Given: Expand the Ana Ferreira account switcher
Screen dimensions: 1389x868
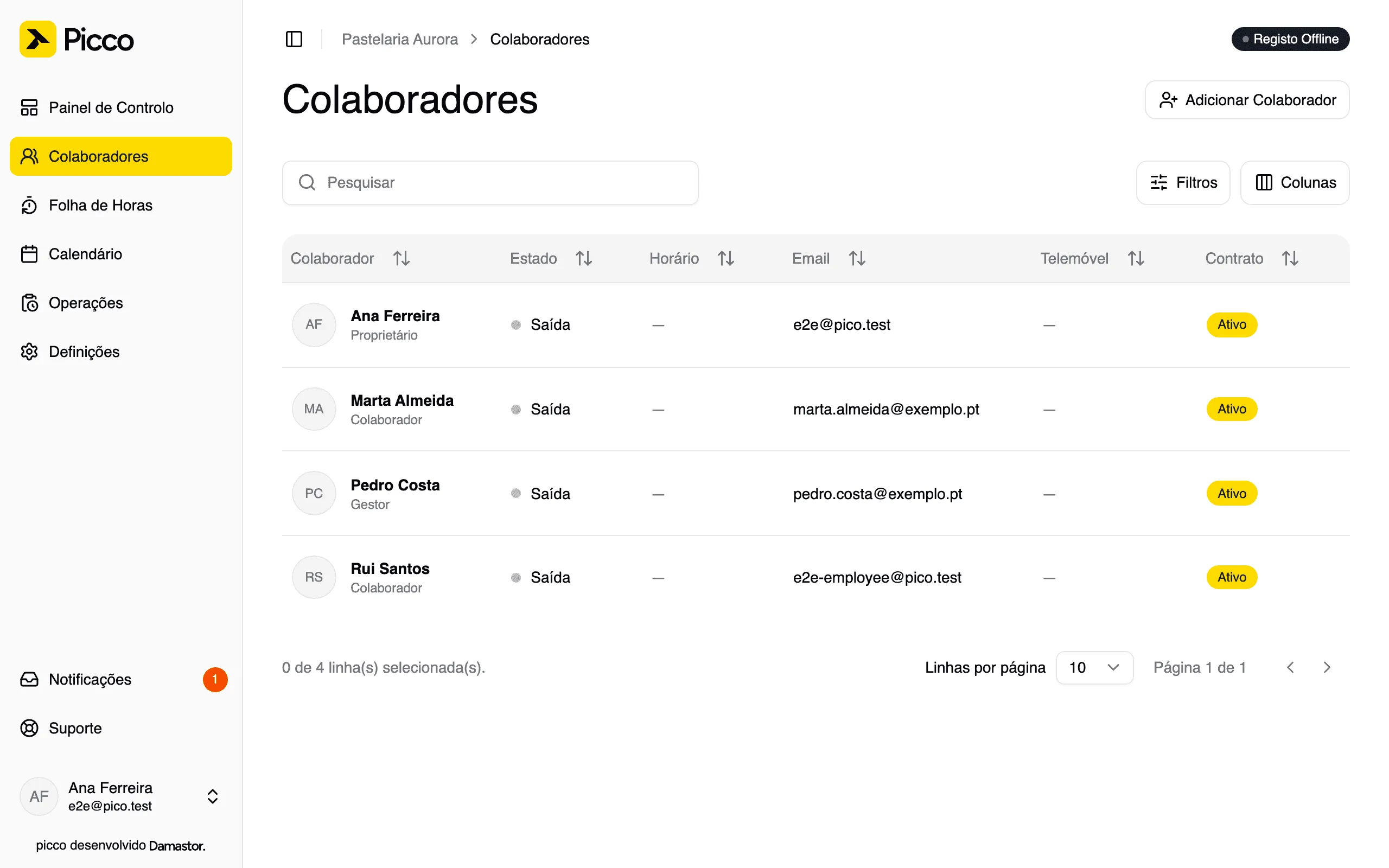Looking at the screenshot, I should 121,797.
